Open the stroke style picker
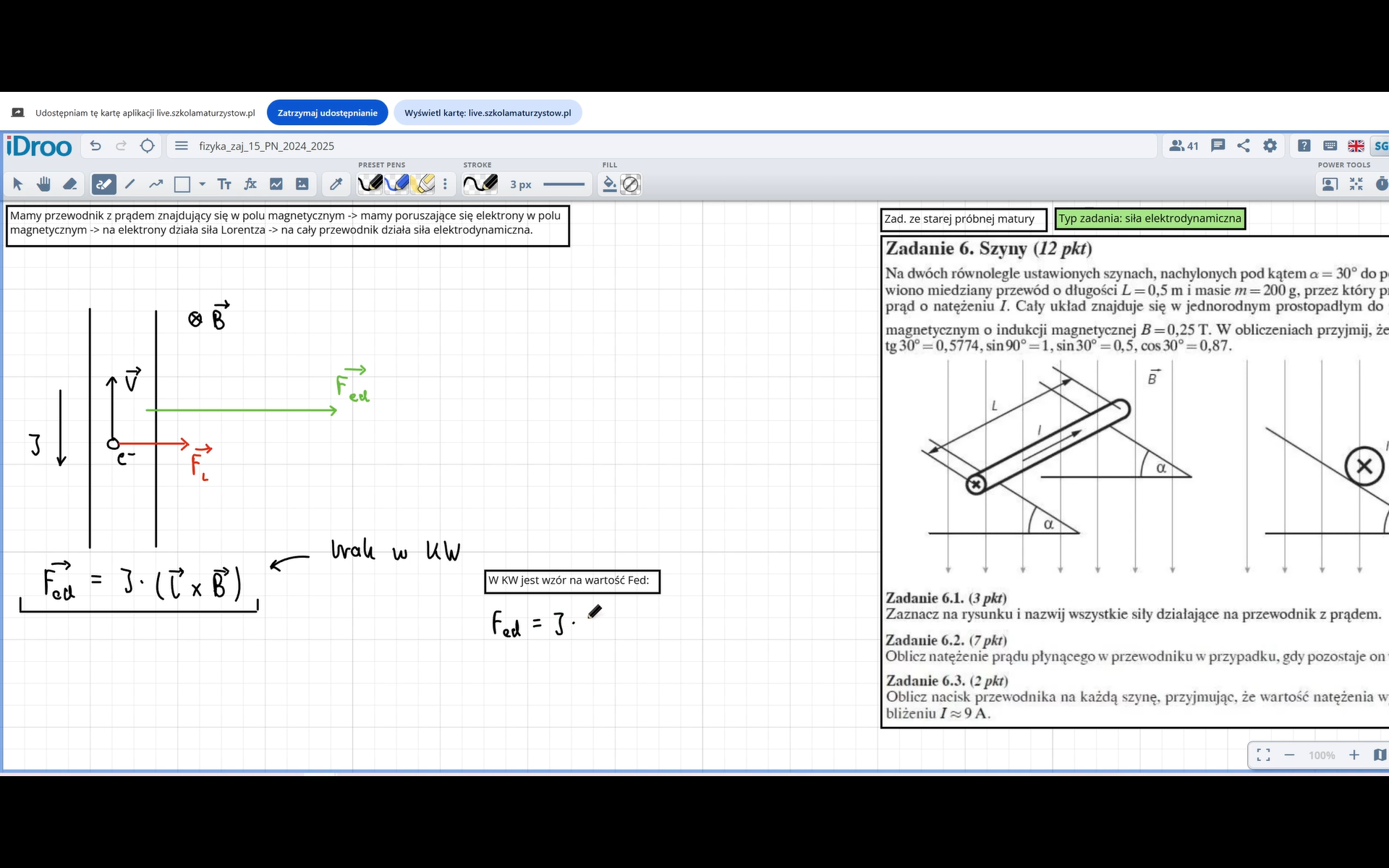Screen dimensions: 1389x868 pyautogui.click(x=481, y=184)
